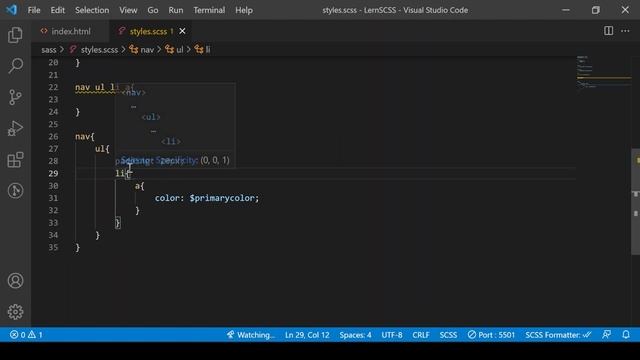This screenshot has width=640, height=360.
Task: Open the Source Control view
Action: pos(15,97)
